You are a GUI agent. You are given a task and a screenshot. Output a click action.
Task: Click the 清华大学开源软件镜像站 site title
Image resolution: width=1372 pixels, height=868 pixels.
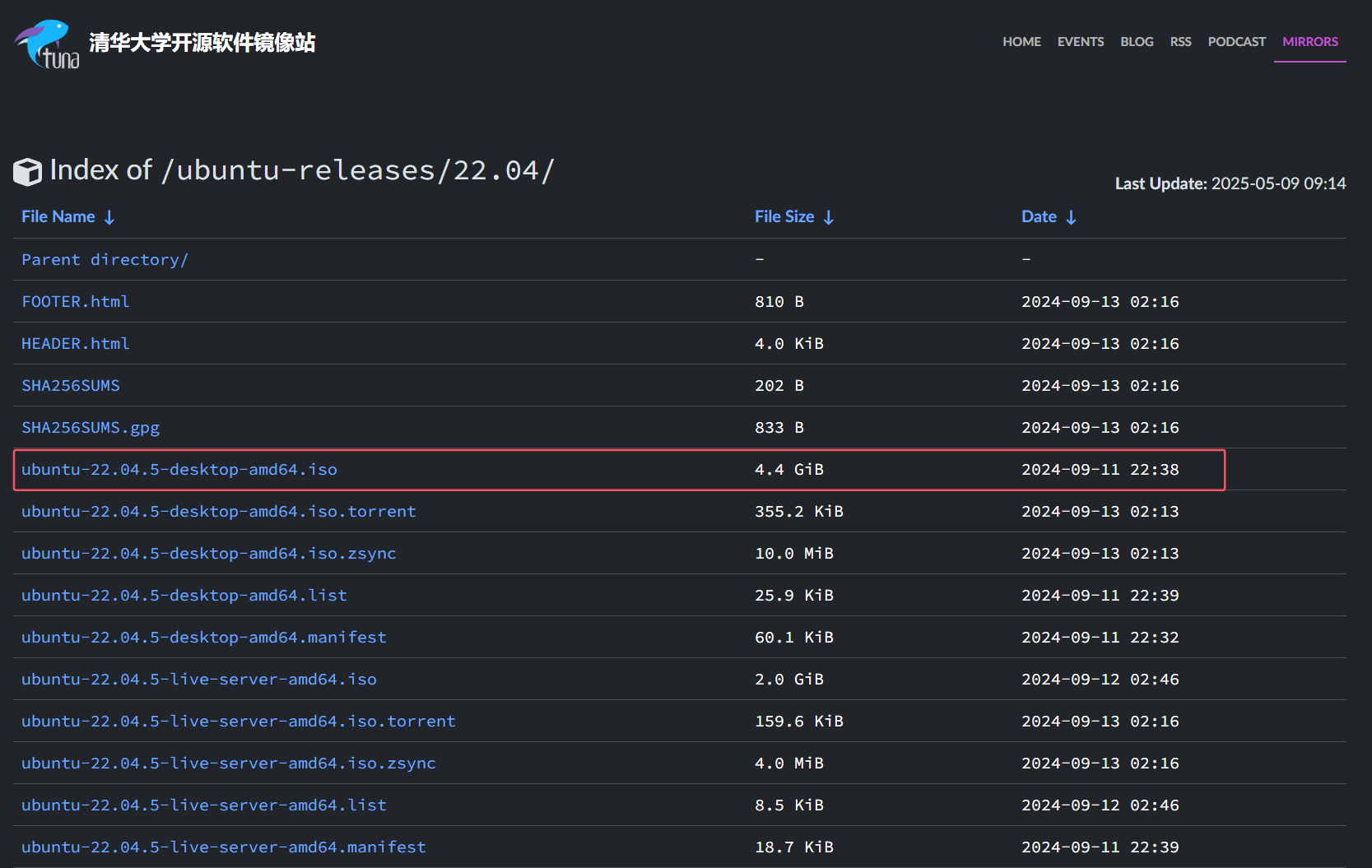[202, 43]
